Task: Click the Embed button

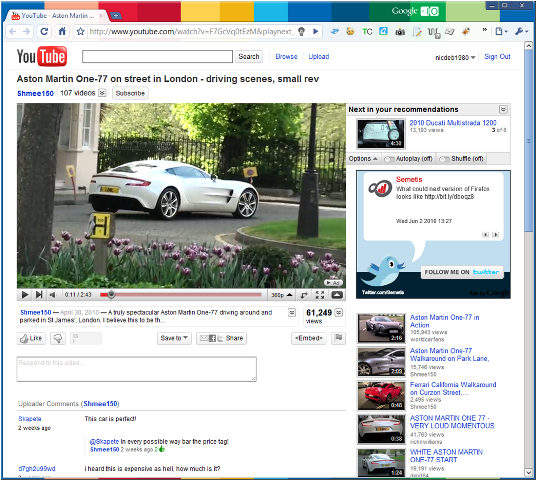Action: click(309, 338)
